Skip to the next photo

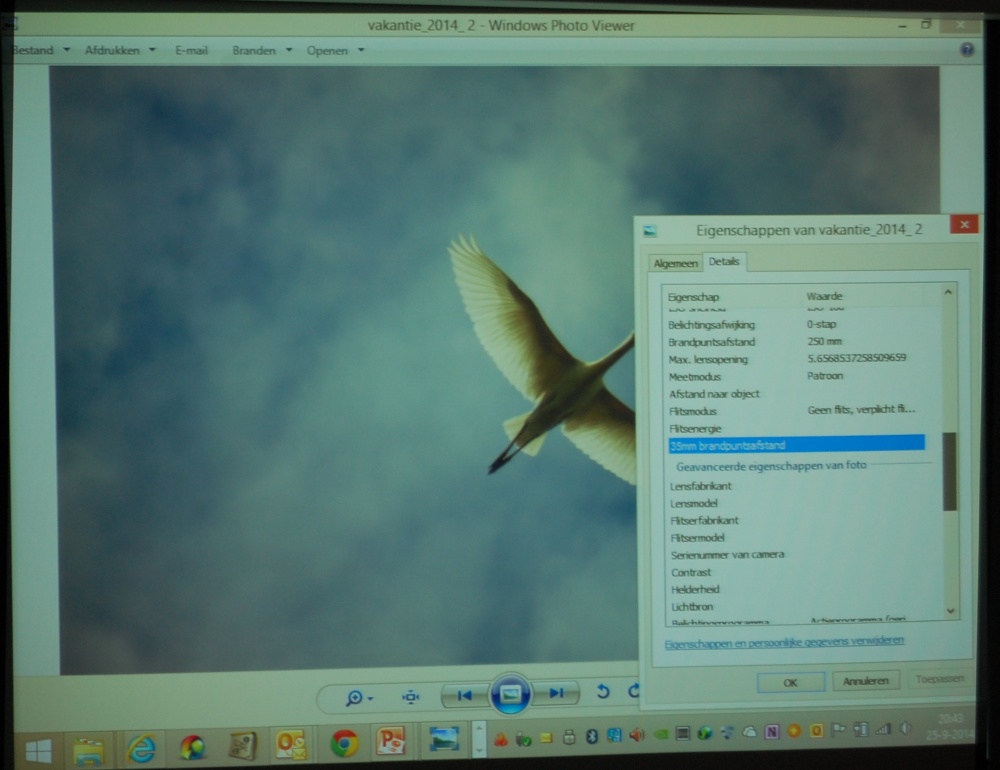tap(556, 693)
